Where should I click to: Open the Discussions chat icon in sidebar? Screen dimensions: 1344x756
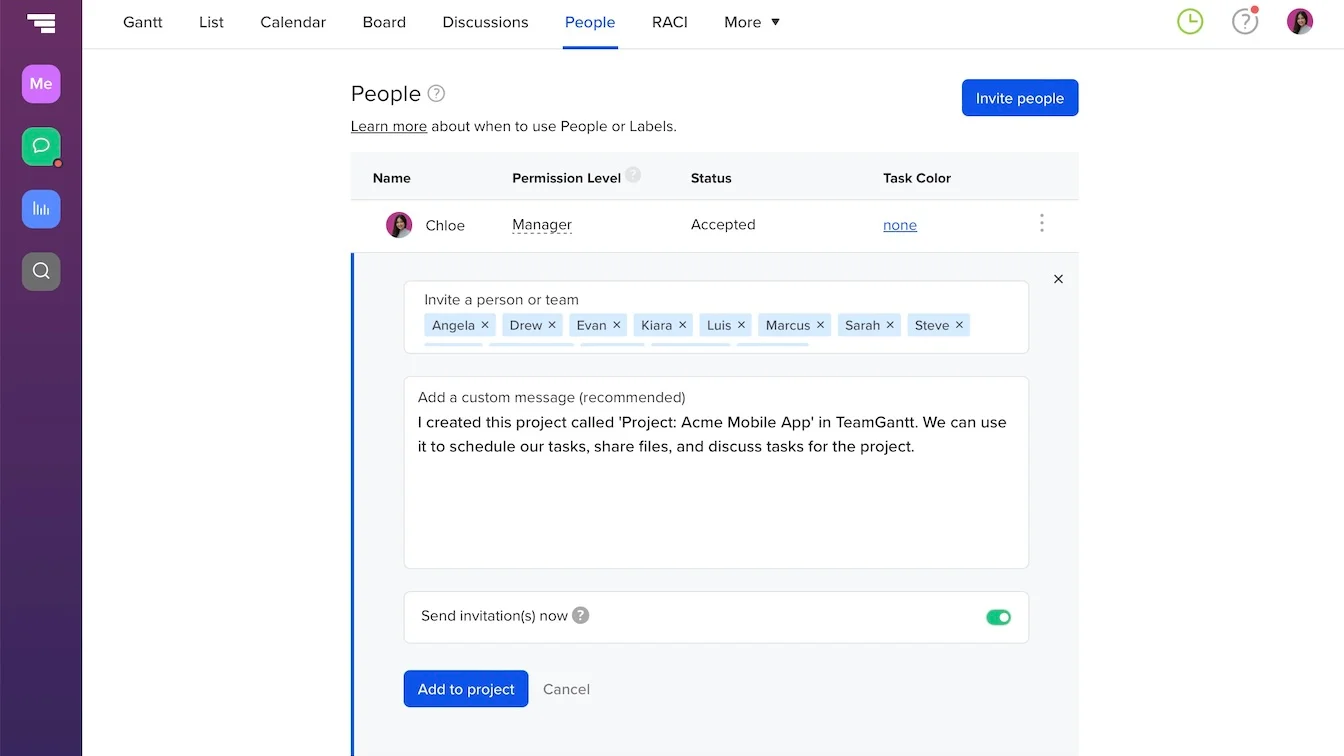tap(41, 146)
